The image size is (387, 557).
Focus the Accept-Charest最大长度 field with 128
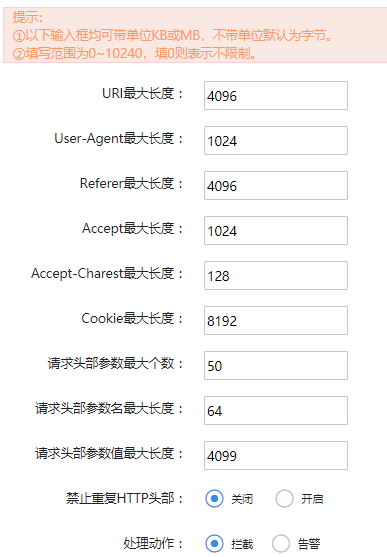point(276,276)
